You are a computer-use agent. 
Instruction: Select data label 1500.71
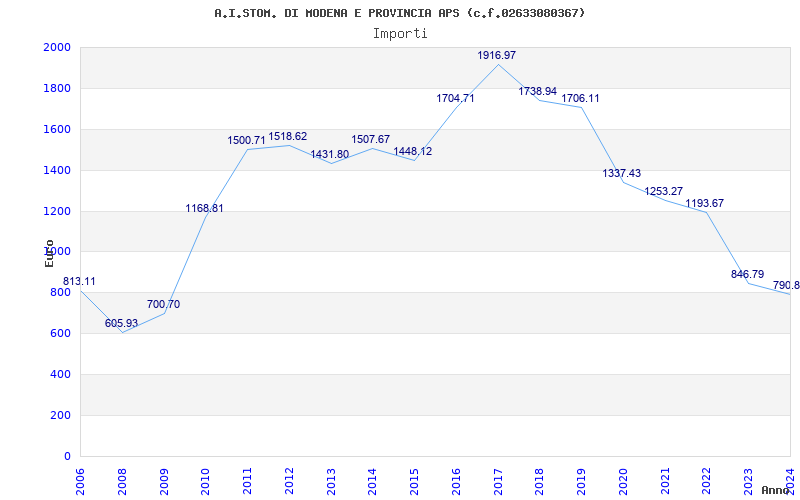246,140
